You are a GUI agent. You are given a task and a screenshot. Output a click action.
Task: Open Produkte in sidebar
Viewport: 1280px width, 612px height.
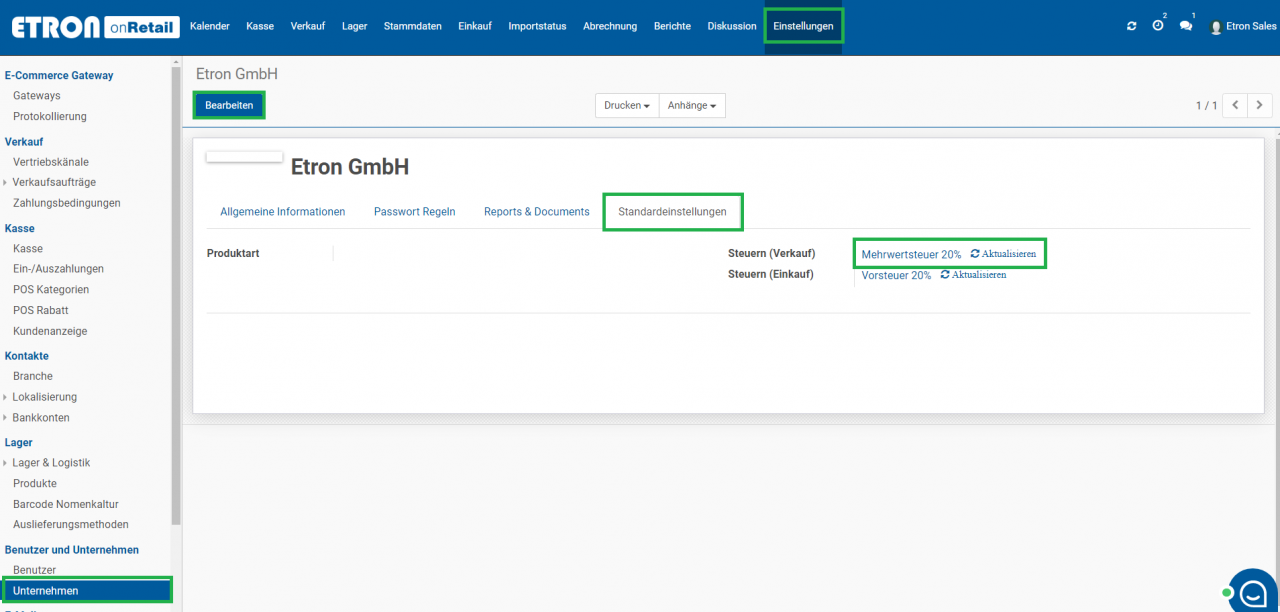(35, 483)
